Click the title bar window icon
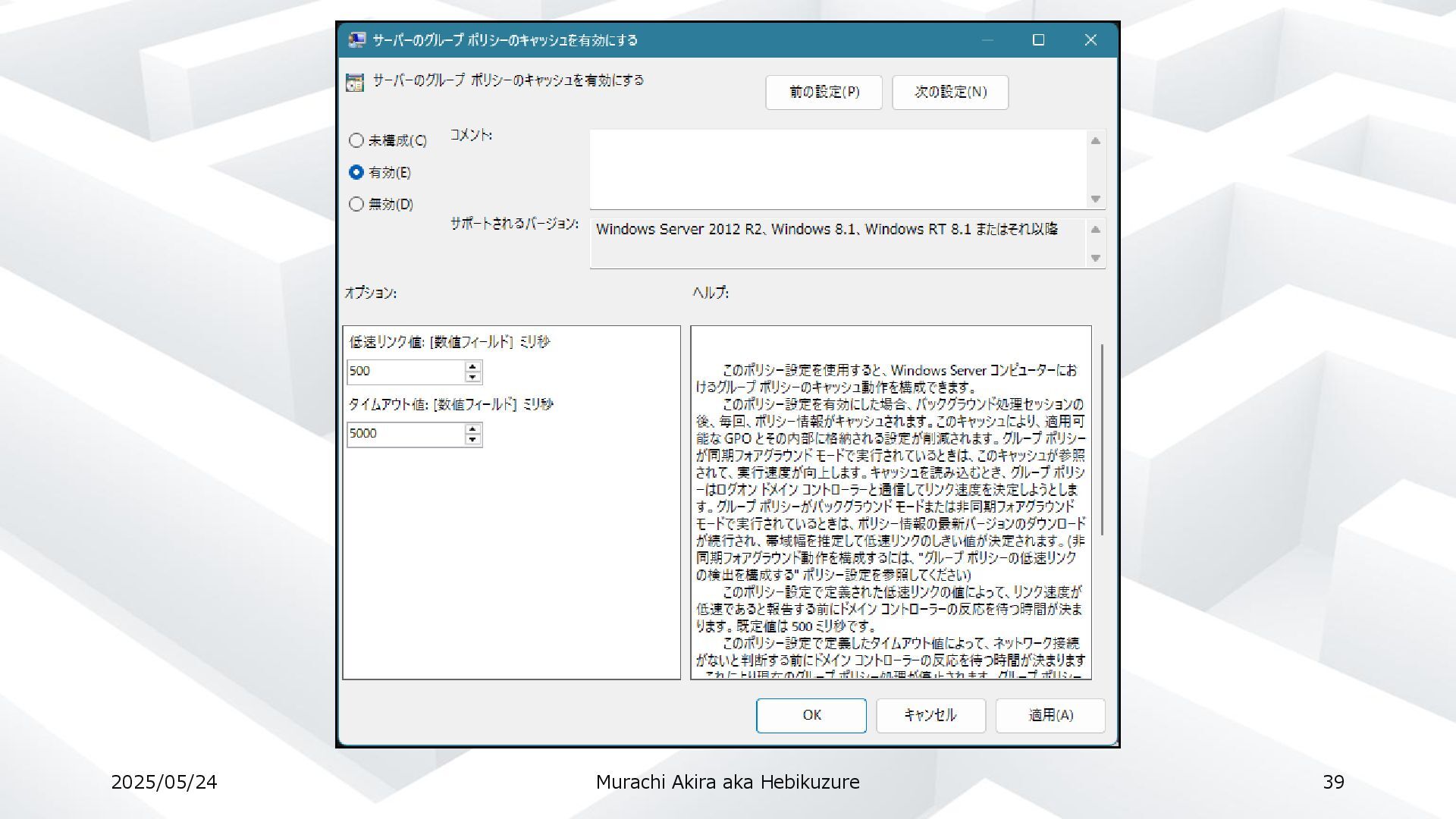Image resolution: width=1456 pixels, height=819 pixels. tap(357, 40)
